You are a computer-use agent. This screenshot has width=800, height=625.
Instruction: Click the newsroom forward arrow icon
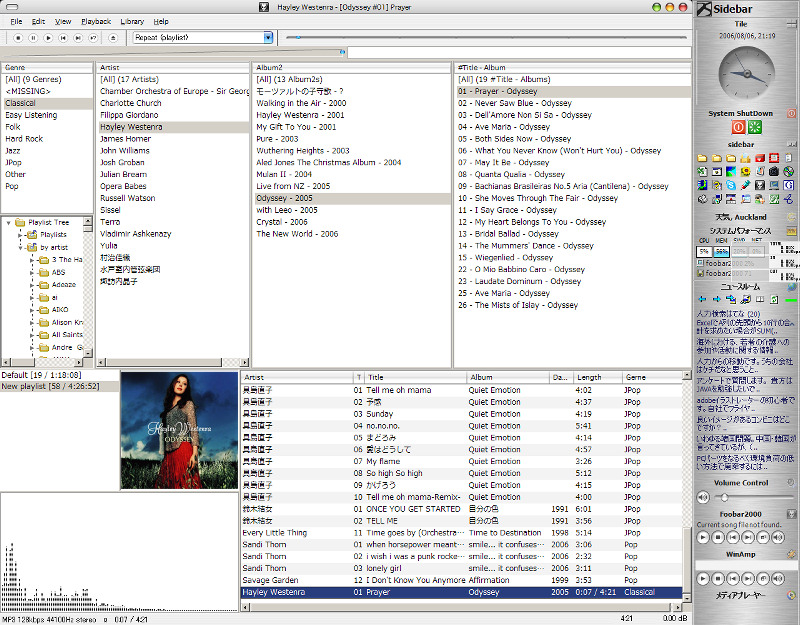click(717, 299)
